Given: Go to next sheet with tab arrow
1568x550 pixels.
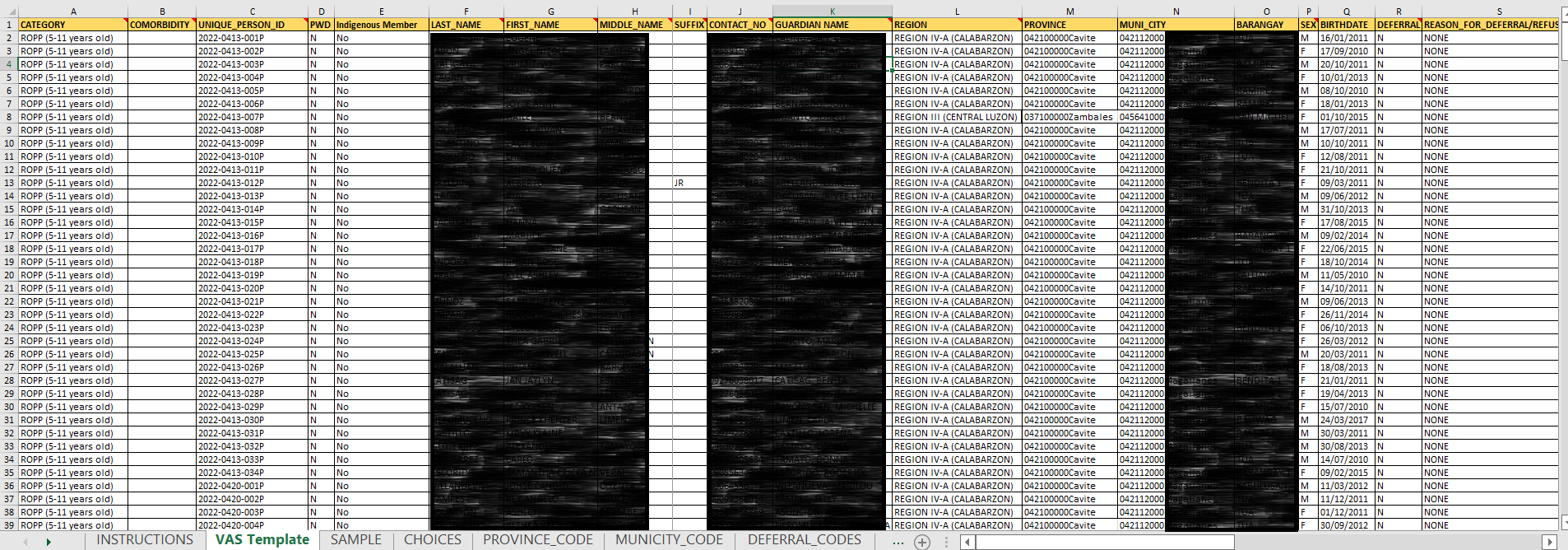Looking at the screenshot, I should [x=49, y=542].
